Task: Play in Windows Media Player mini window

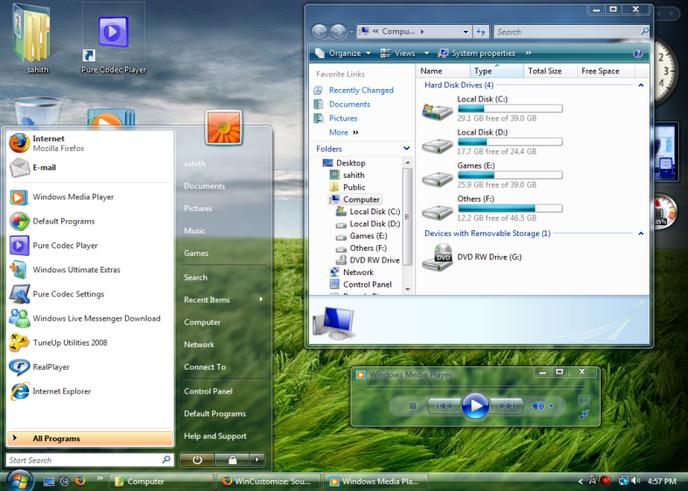Action: 475,406
